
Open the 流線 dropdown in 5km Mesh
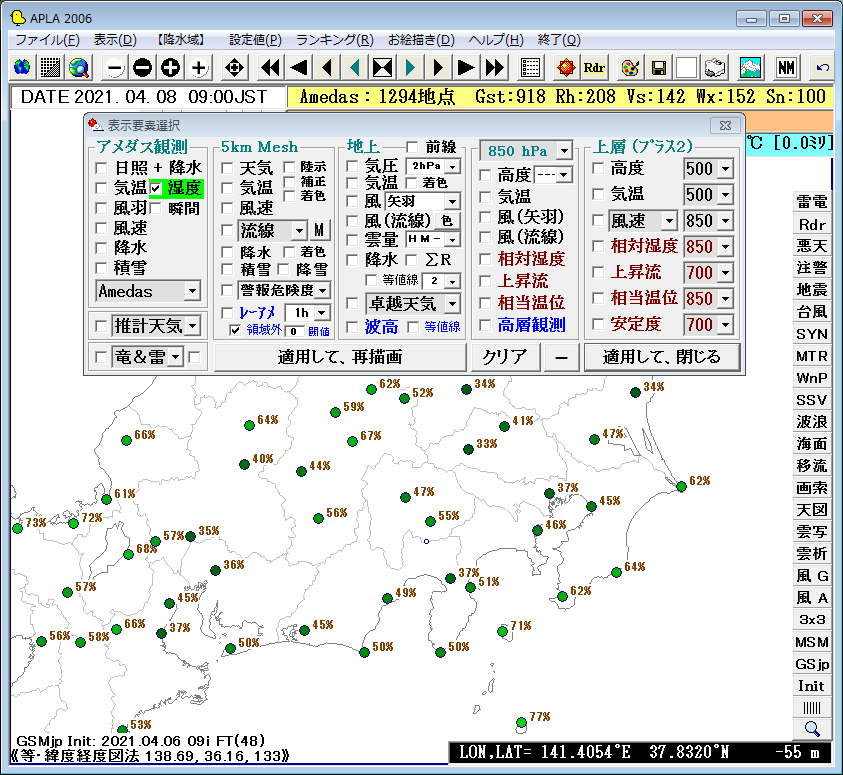[x=299, y=231]
